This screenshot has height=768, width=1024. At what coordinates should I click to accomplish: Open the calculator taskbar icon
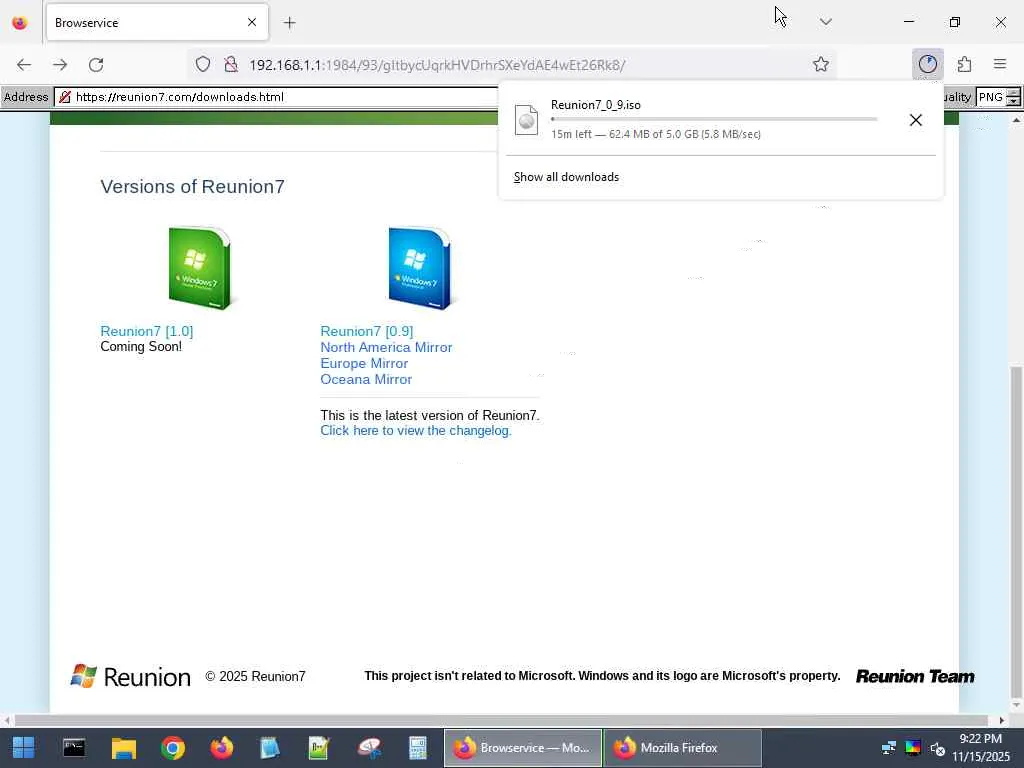click(x=418, y=748)
